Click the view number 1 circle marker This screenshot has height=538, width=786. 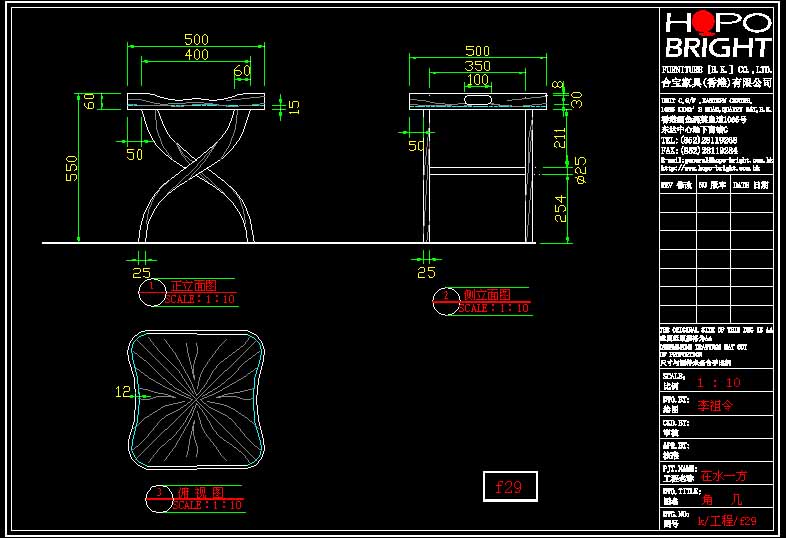(x=152, y=292)
